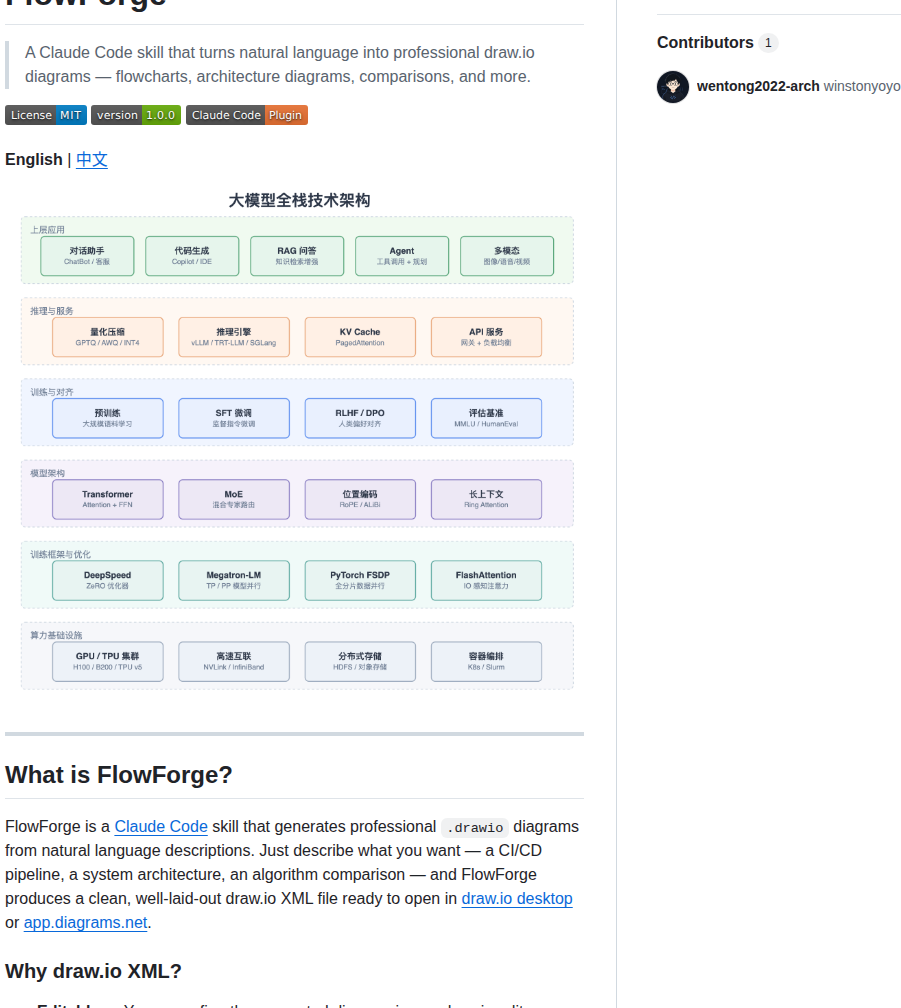The width and height of the screenshot is (901, 1008).
Task: Open the version 1.0.0 badge
Action: pyautogui.click(x=136, y=115)
